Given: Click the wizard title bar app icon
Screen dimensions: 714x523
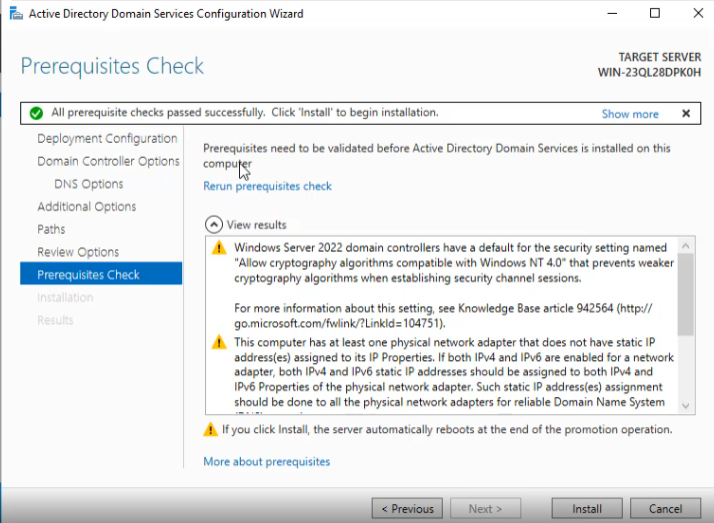Looking at the screenshot, I should click(x=16, y=14).
